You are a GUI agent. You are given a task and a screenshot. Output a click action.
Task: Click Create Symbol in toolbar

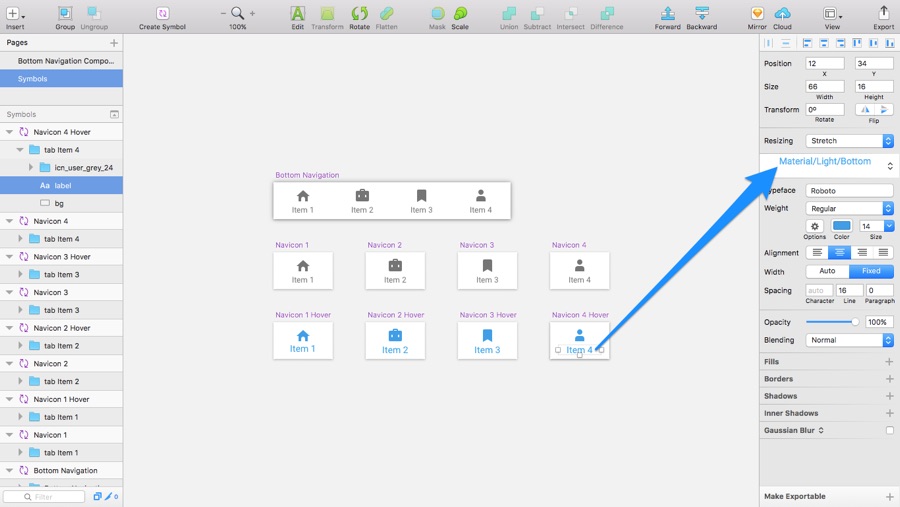[x=162, y=17]
